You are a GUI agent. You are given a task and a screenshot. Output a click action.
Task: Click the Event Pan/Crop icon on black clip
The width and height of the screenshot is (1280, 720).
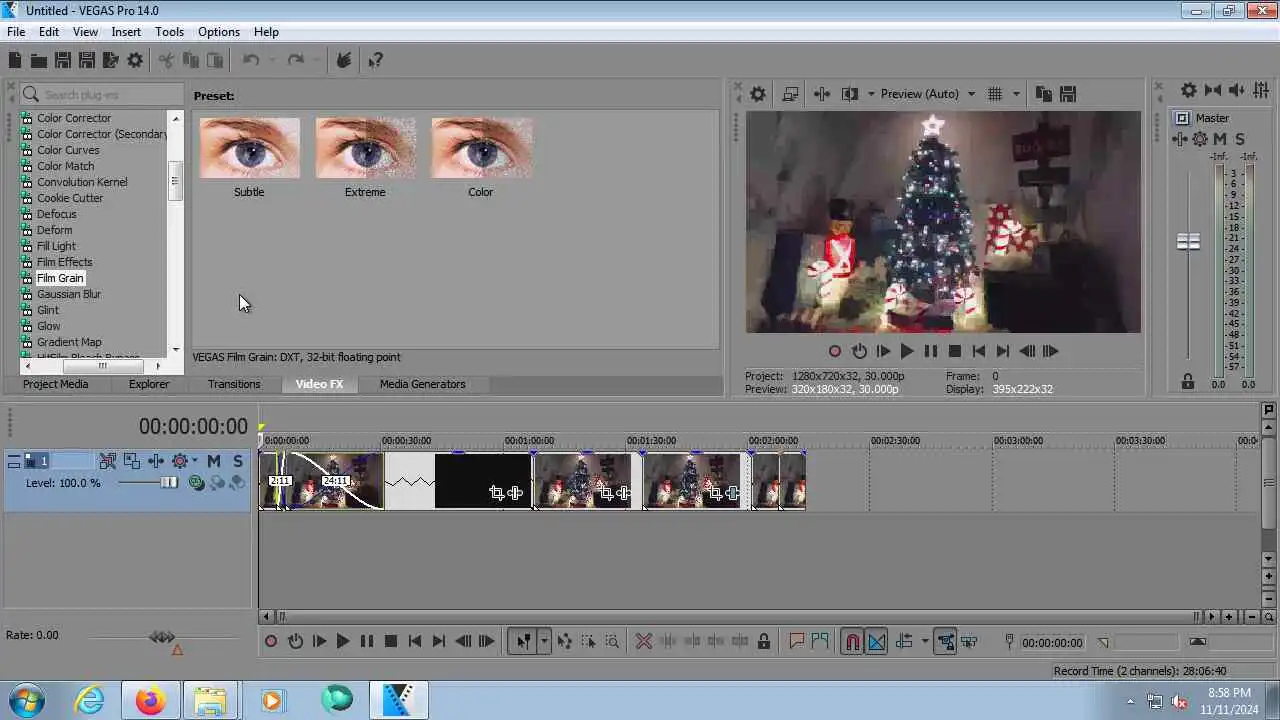pos(497,493)
